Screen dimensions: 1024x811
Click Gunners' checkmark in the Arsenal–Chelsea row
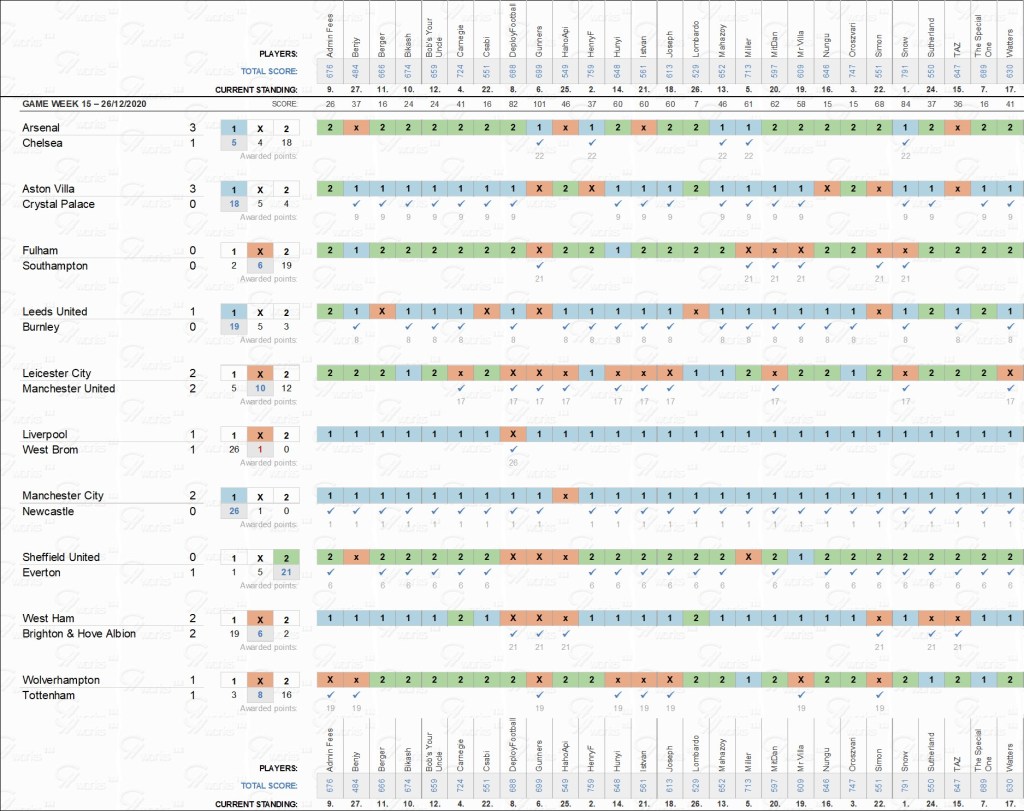[539, 143]
